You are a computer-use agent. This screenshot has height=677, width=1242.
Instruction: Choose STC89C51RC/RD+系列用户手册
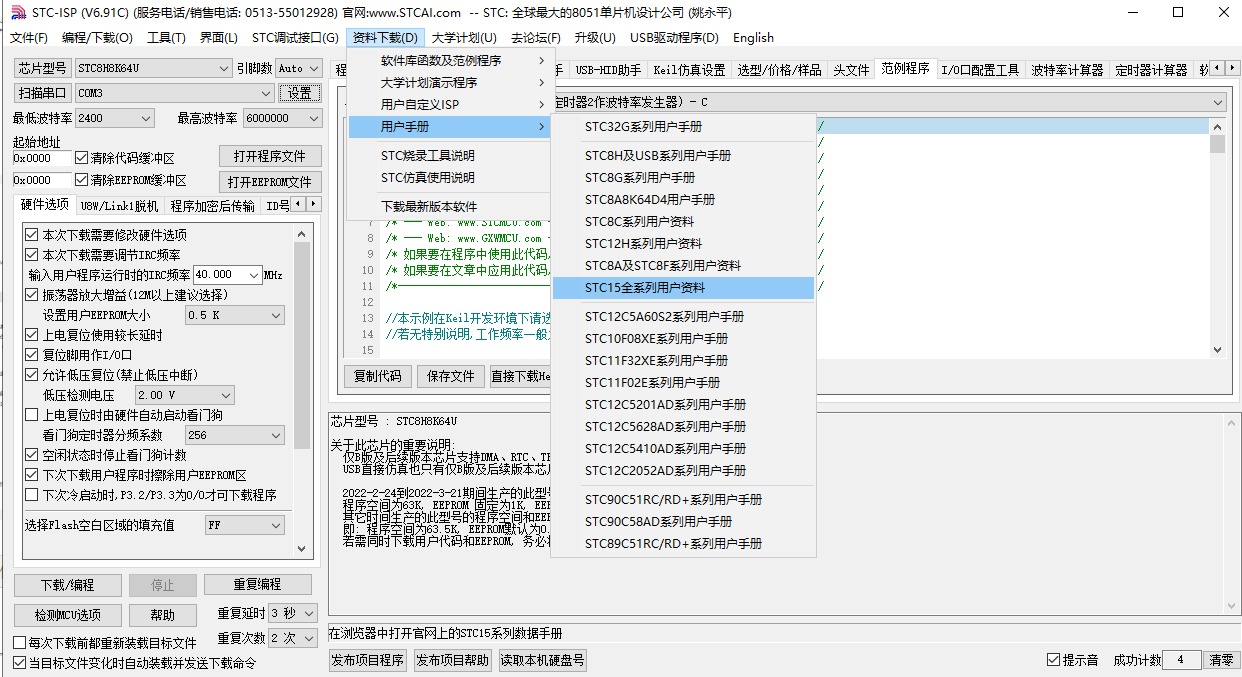(684, 544)
